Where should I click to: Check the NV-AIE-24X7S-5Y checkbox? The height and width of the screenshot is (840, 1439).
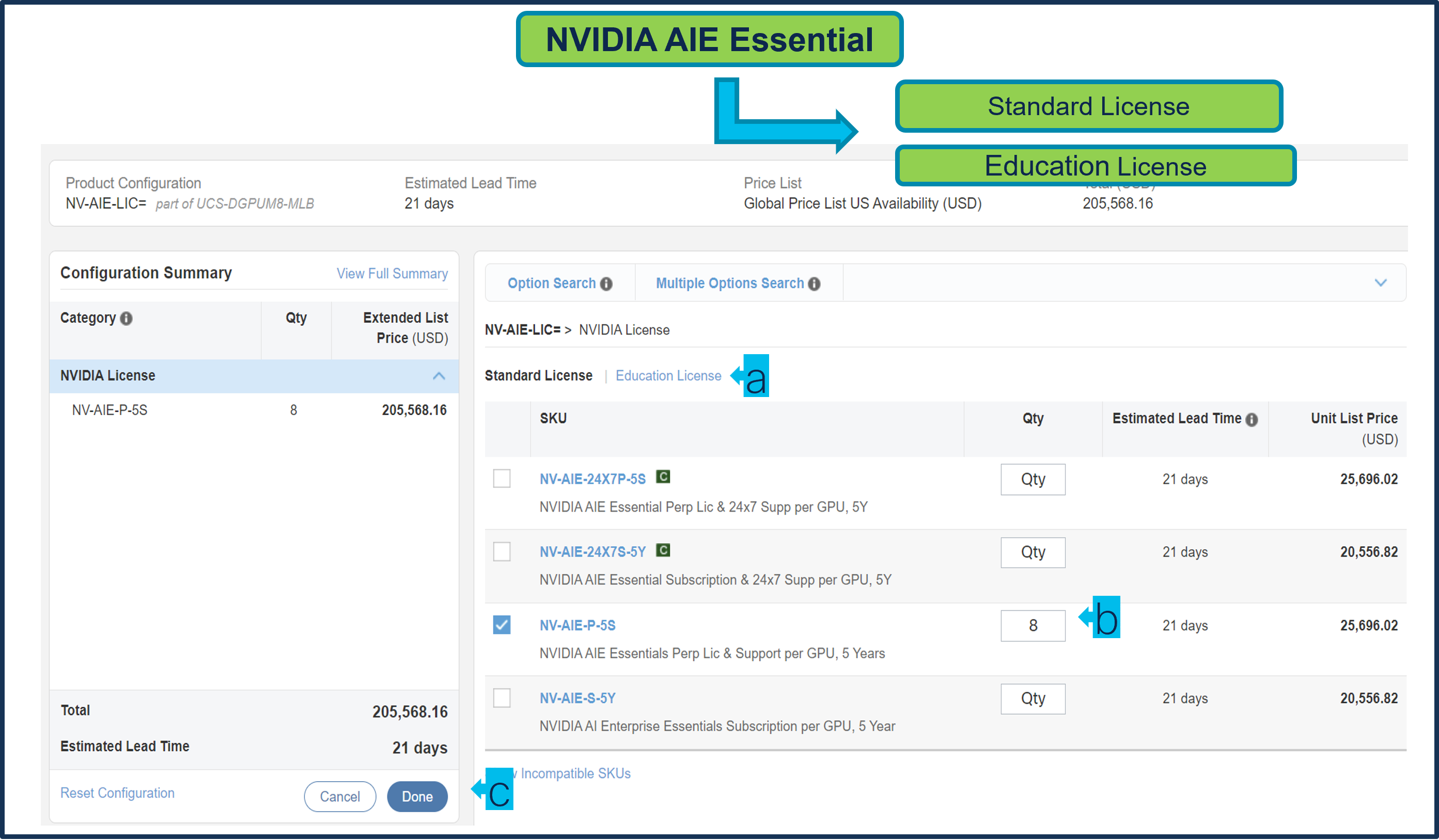click(502, 551)
